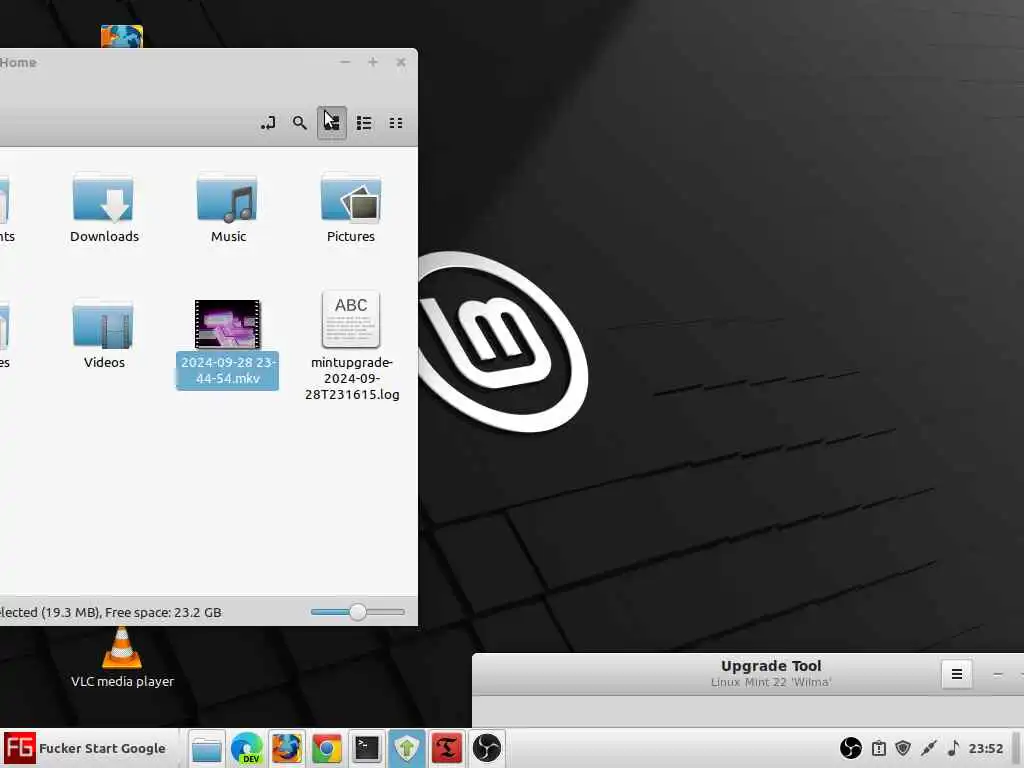Launch Edge Dev from taskbar
The height and width of the screenshot is (768, 1024).
[247, 748]
